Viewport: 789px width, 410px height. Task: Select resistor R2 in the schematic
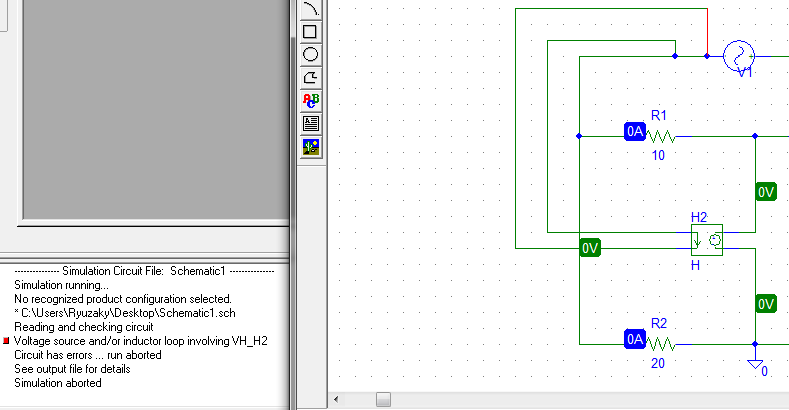coord(661,343)
